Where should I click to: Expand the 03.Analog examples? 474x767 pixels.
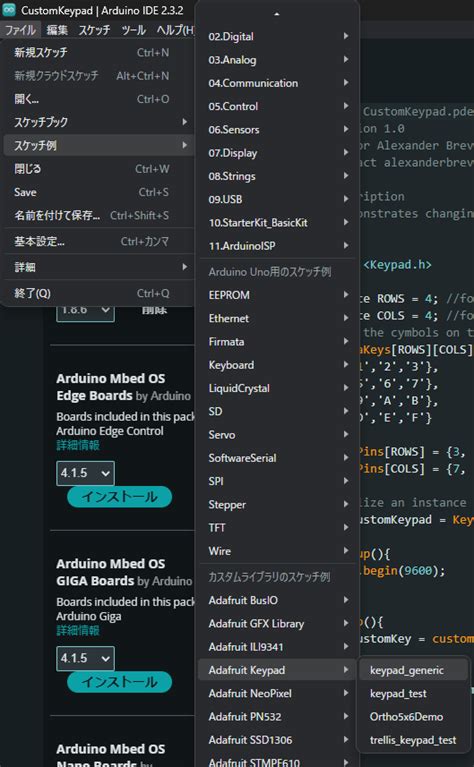(278, 60)
